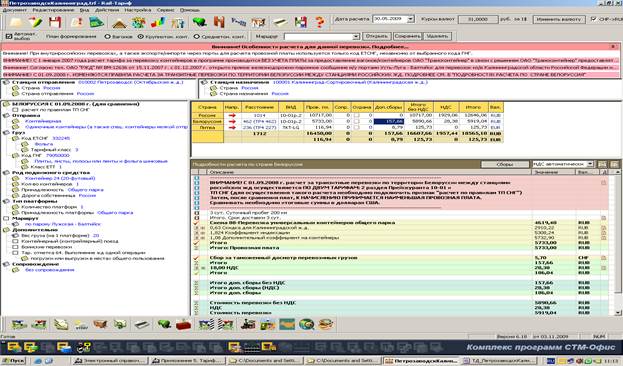The width and height of the screenshot is (623, 366).
Task: Click the locomotive icon in bottom toolbar
Action: click(248, 324)
